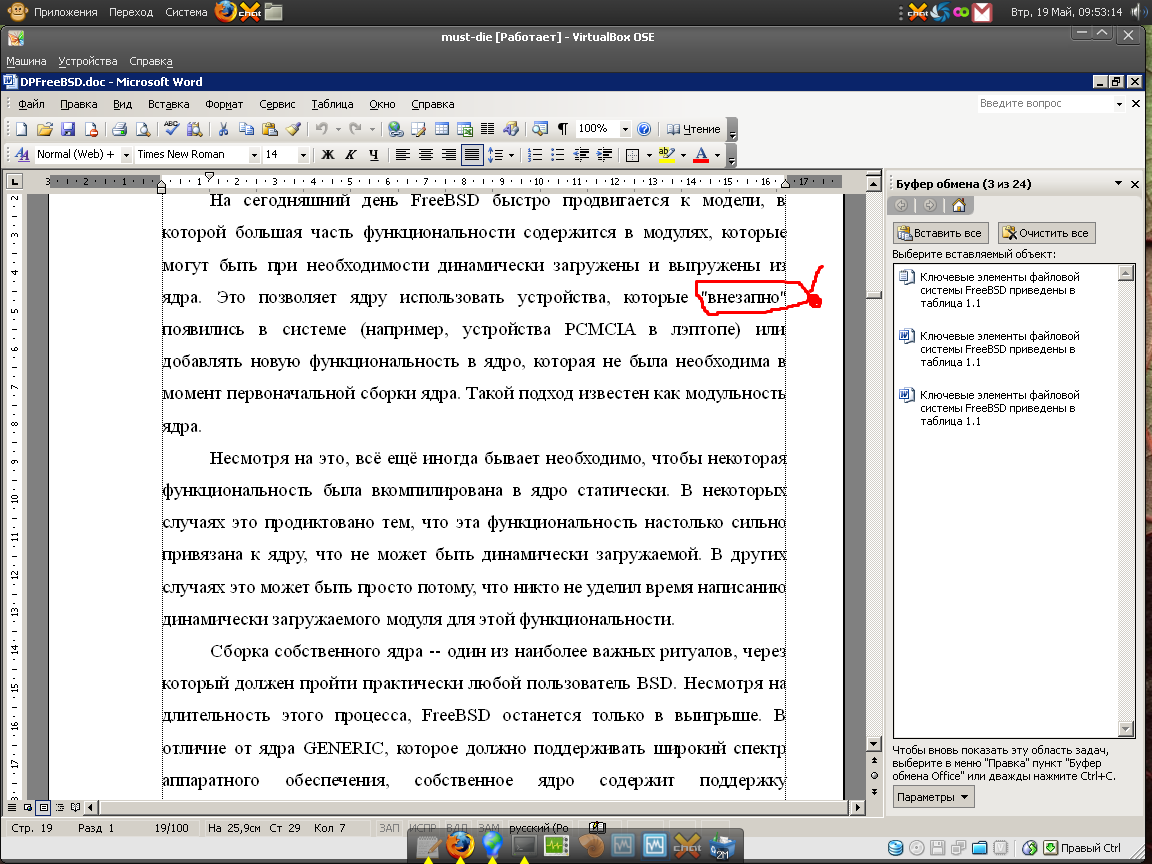Screen dimensions: 1152x864
Task: Start a numbered list
Action: click(x=535, y=155)
